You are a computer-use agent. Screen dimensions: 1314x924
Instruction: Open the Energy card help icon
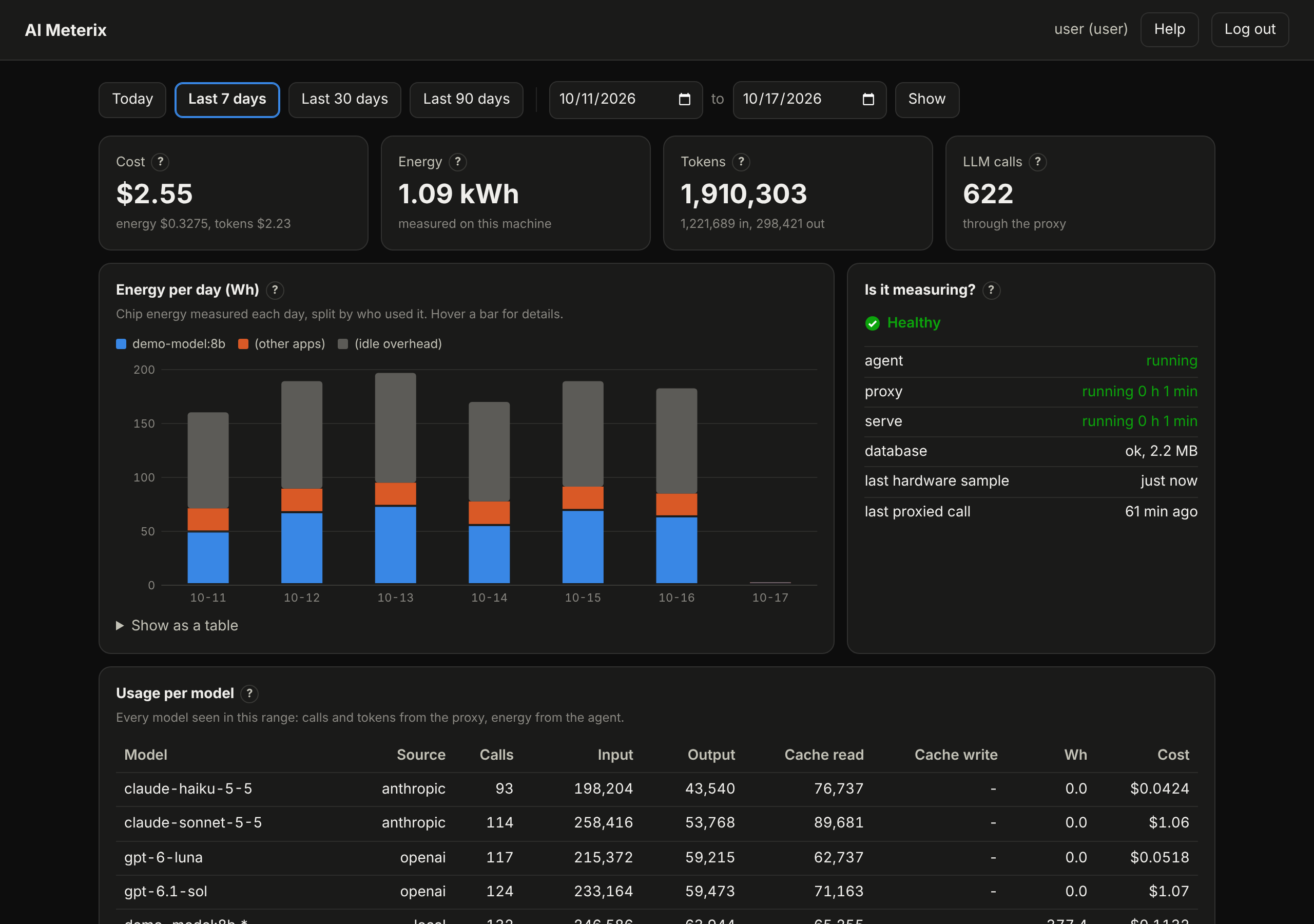tap(457, 162)
